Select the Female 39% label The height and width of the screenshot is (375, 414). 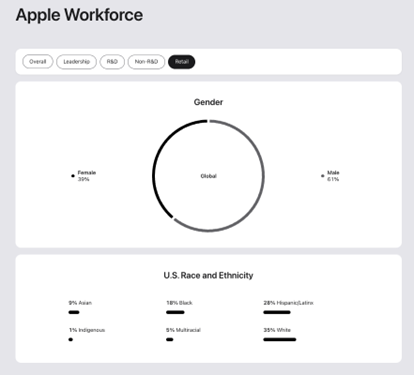[x=87, y=176]
